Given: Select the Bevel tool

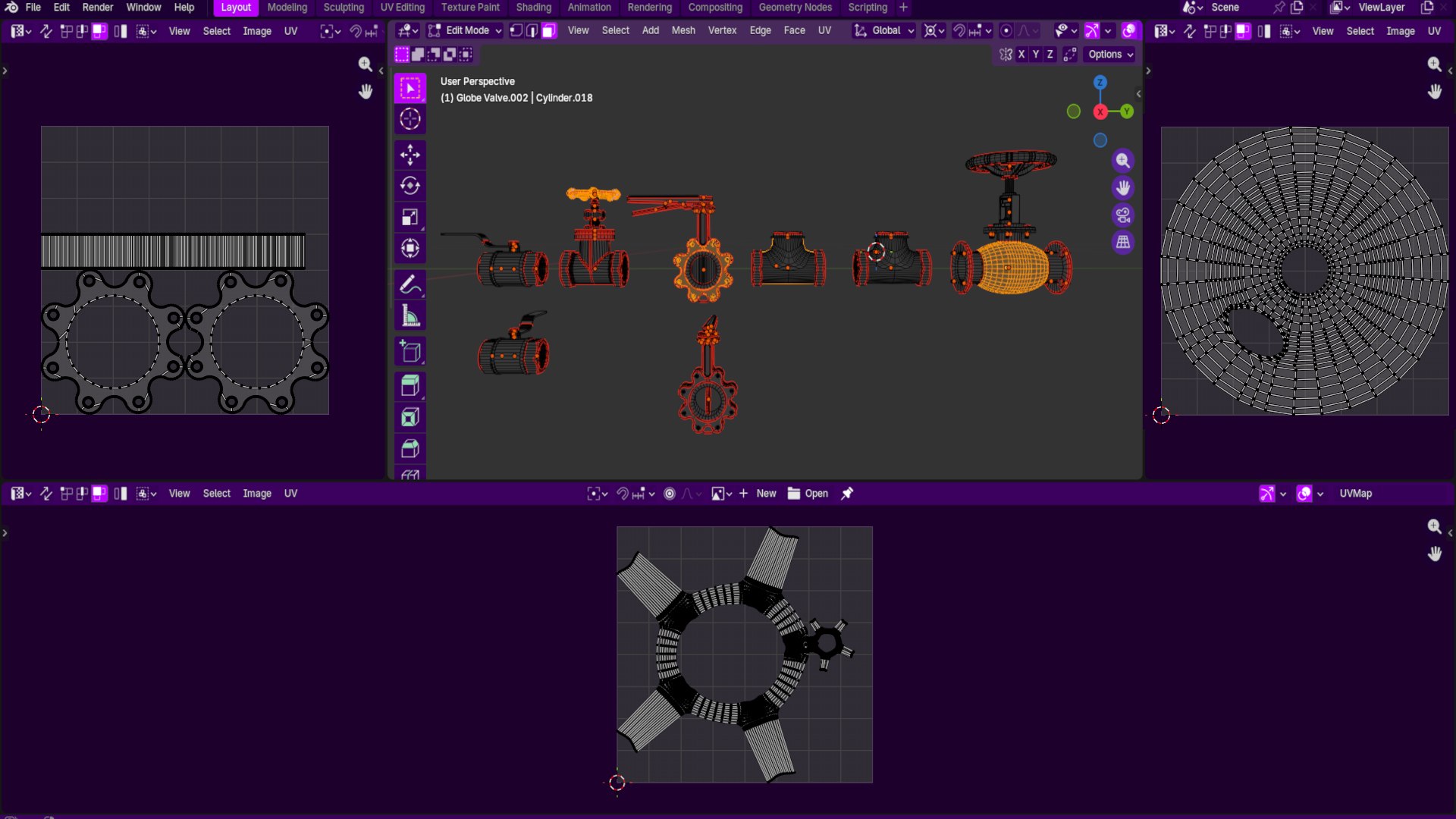Looking at the screenshot, I should tap(410, 449).
